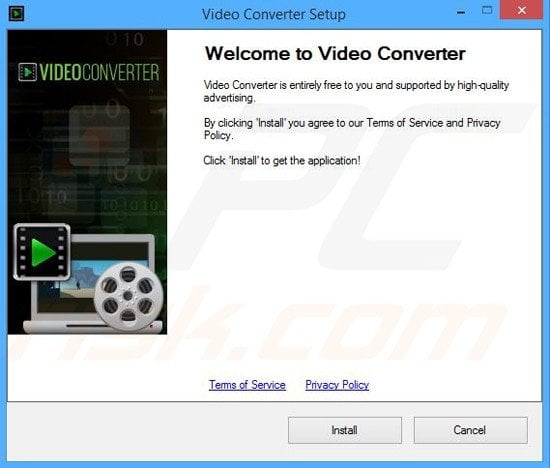Viewport: 550px width, 468px height.
Task: Click the 'Welcome to Video Converter' heading
Action: pos(335,54)
